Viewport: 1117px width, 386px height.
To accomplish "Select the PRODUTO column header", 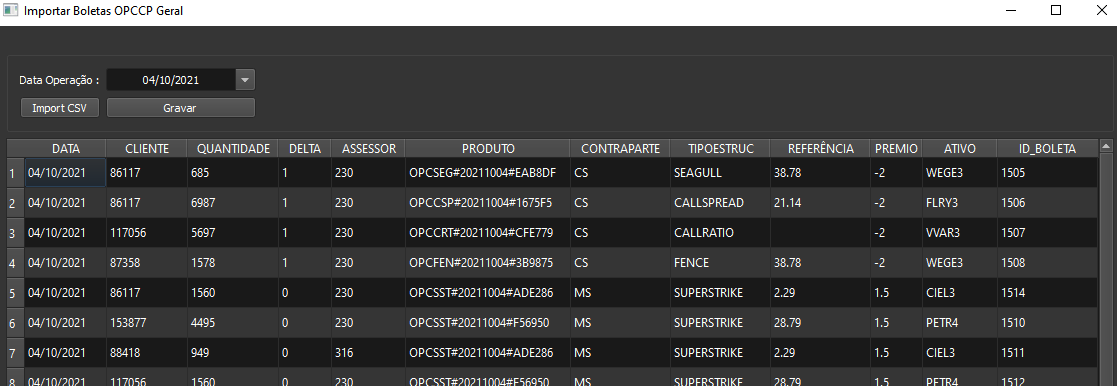I will (x=488, y=148).
